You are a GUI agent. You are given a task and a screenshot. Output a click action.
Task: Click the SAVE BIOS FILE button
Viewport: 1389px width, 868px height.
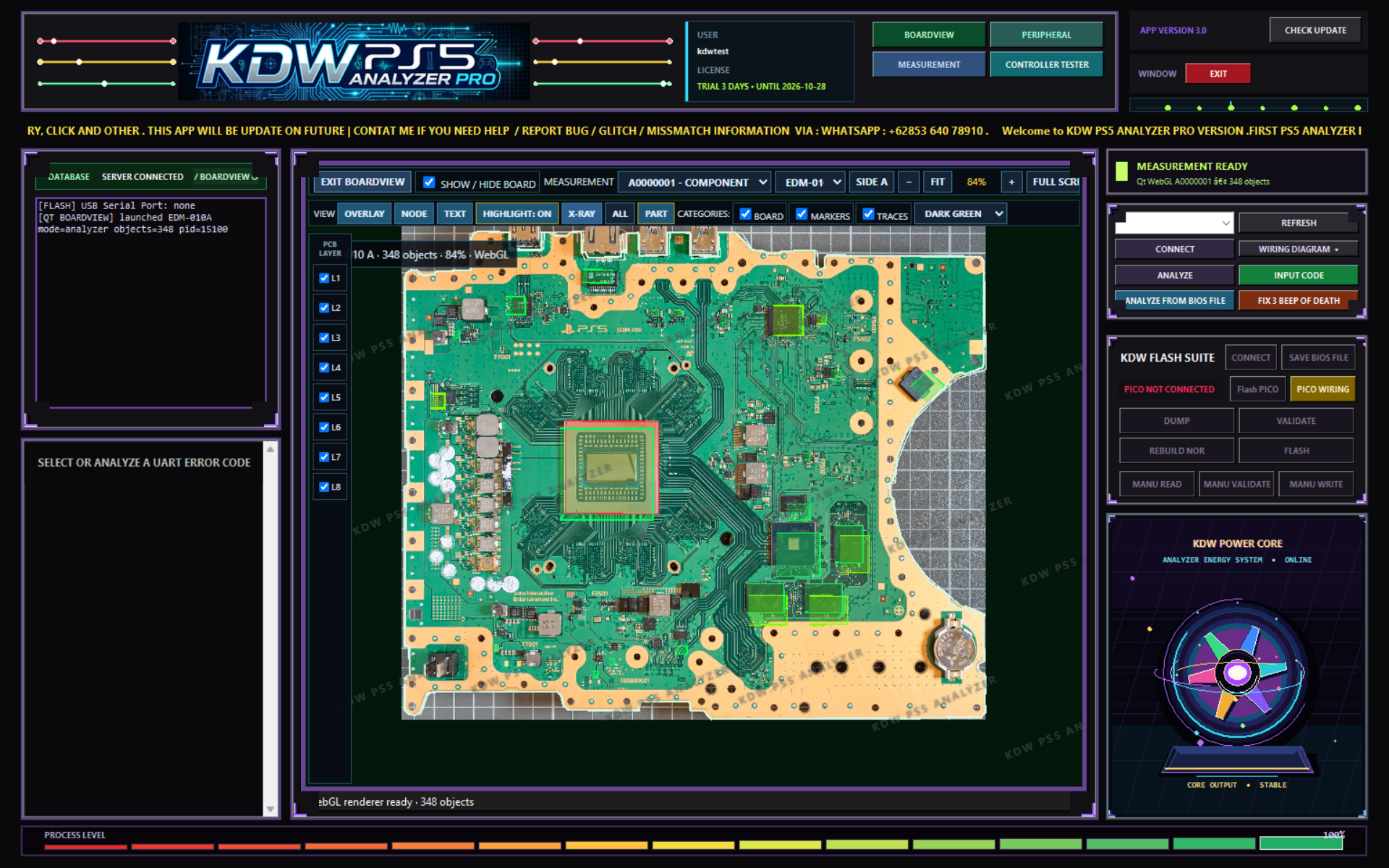pos(1318,357)
